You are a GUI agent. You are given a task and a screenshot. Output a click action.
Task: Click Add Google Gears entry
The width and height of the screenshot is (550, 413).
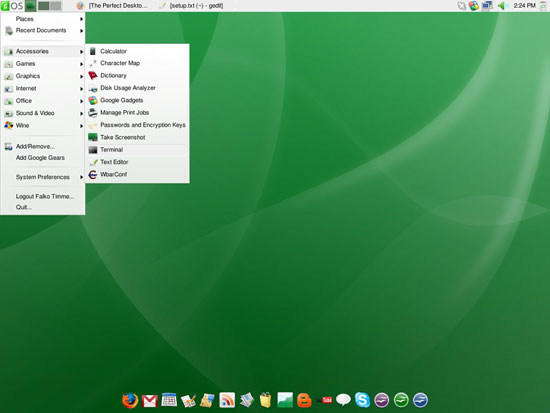click(40, 158)
